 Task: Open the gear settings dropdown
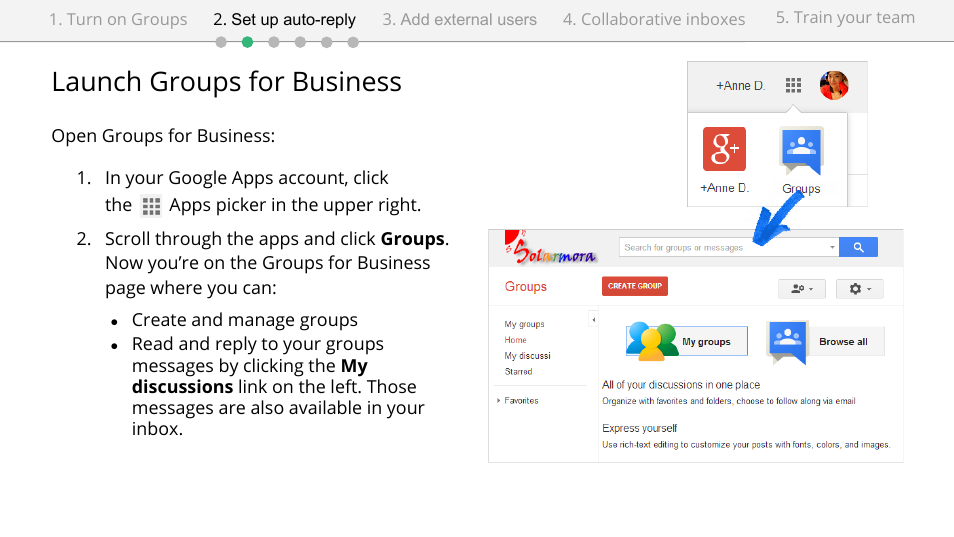coord(860,289)
